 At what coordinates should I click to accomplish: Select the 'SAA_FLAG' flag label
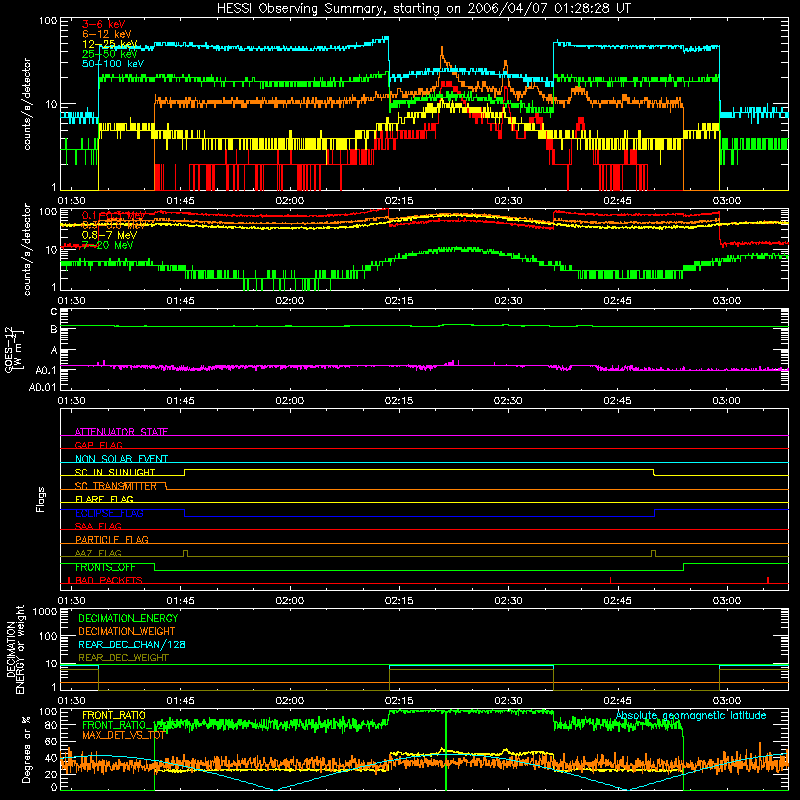[x=98, y=526]
